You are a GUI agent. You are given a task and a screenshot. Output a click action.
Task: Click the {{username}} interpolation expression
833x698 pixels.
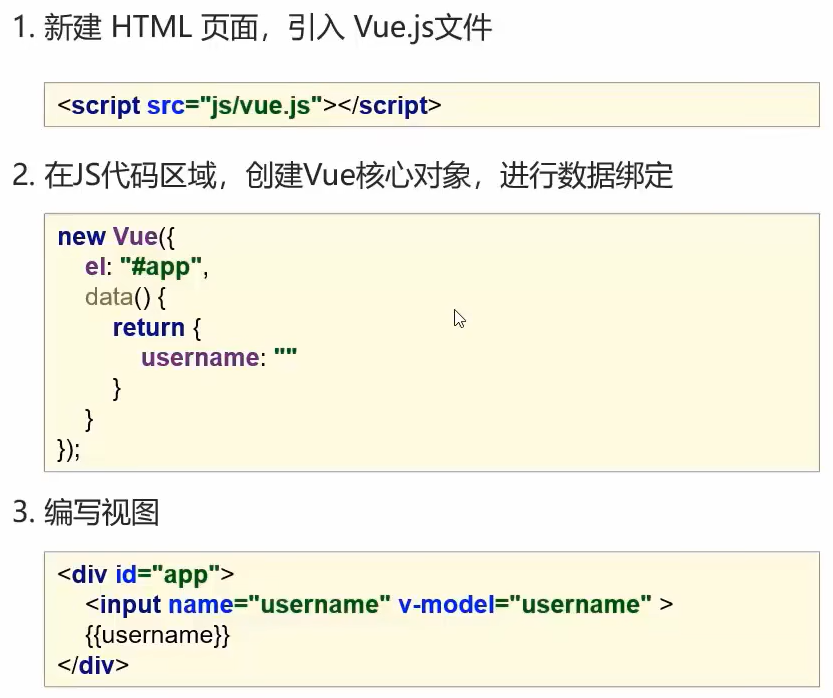tap(158, 635)
